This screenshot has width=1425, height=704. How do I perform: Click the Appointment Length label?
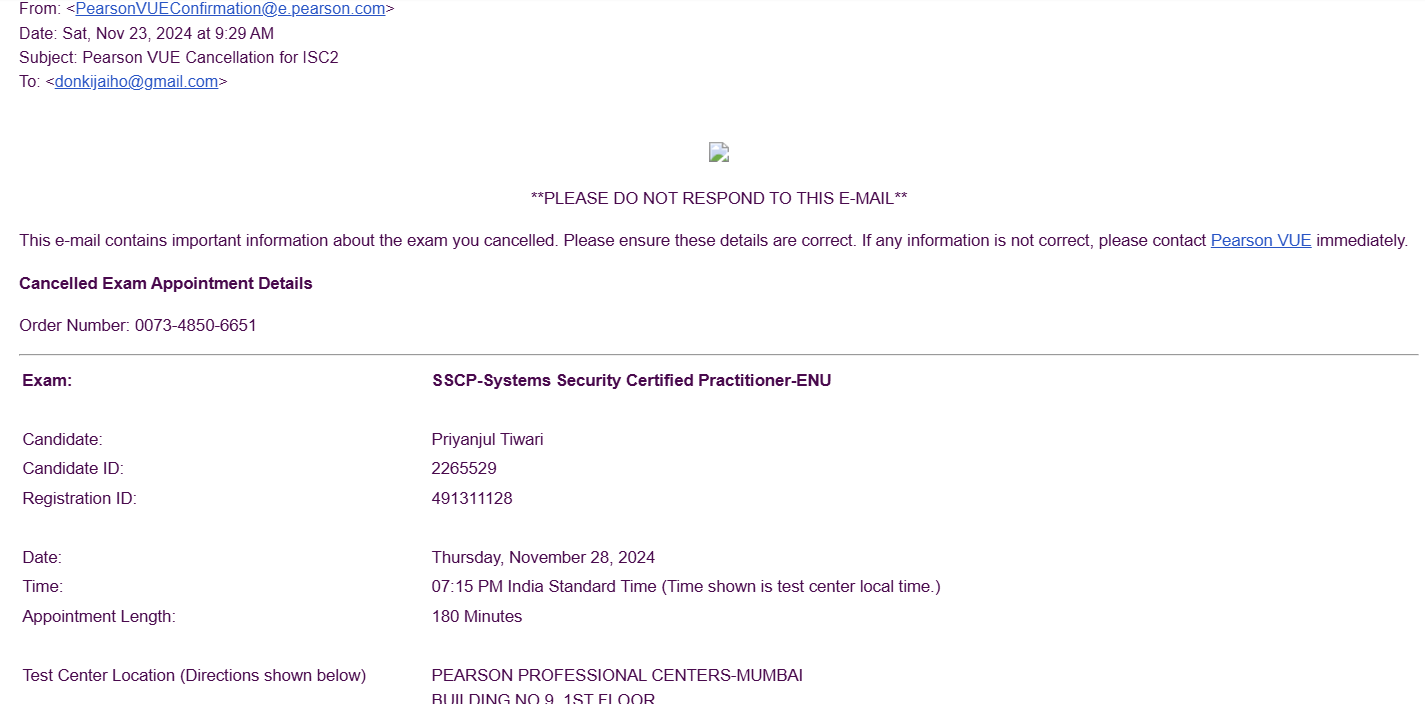99,617
